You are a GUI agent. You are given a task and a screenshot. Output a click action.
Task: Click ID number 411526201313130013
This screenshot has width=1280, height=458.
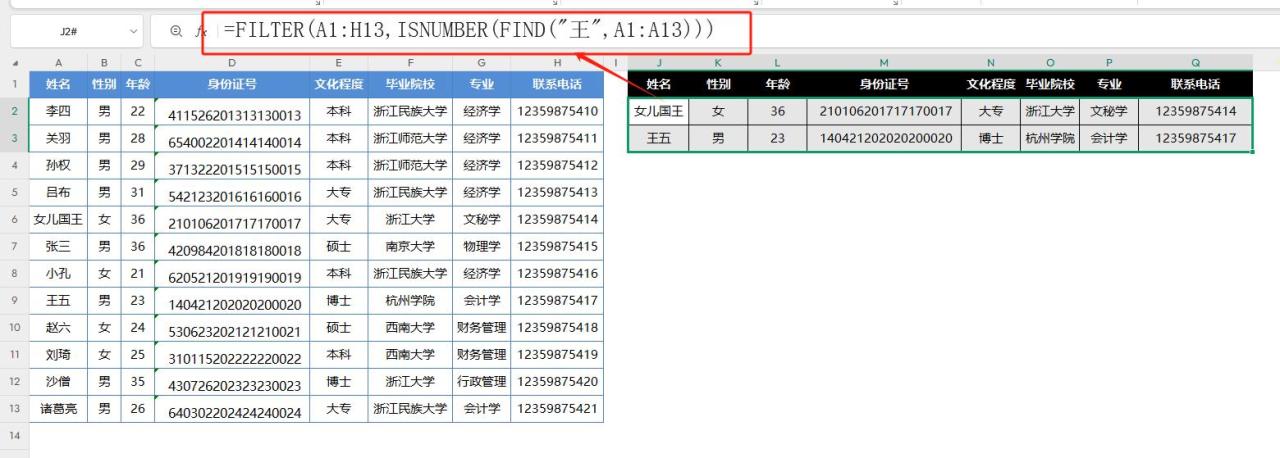[231, 111]
